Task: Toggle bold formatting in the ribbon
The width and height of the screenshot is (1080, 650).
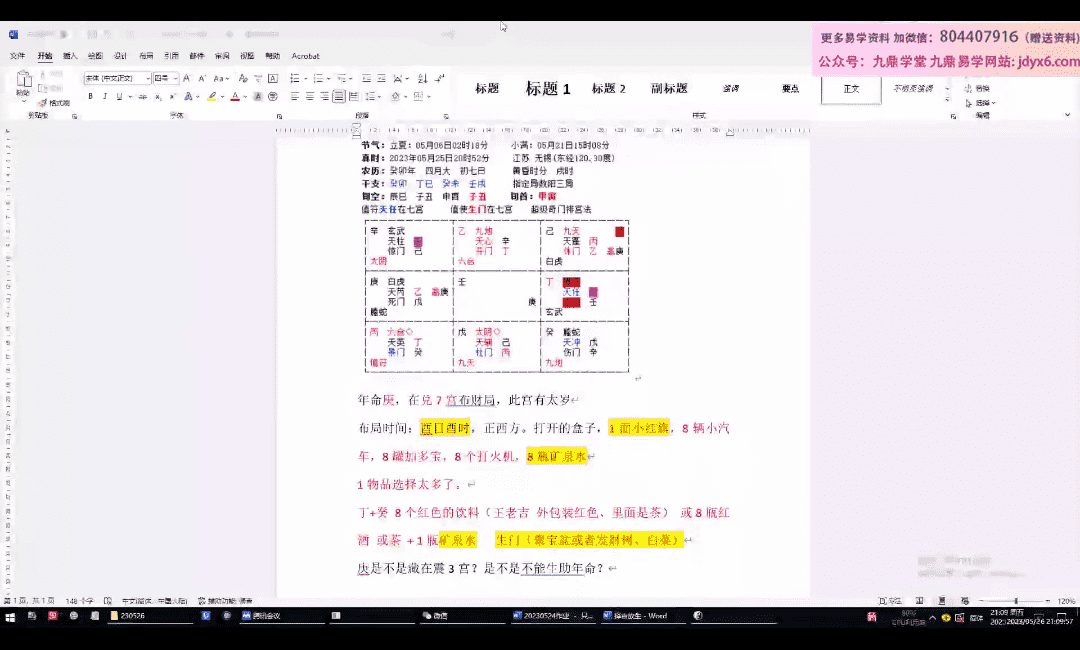Action: click(90, 97)
